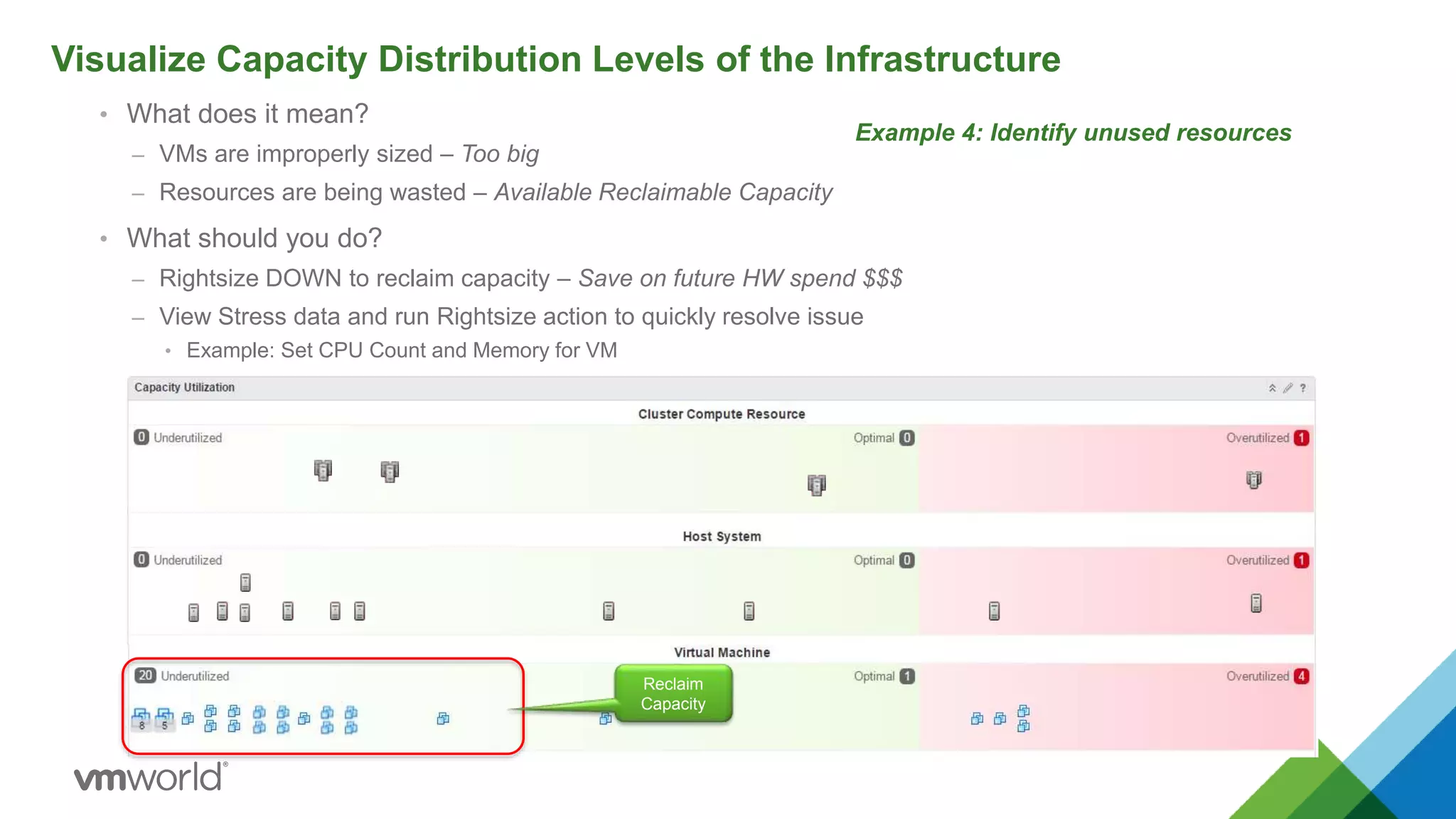
Task: Click Optimal label in Virtual Machine row
Action: click(874, 676)
